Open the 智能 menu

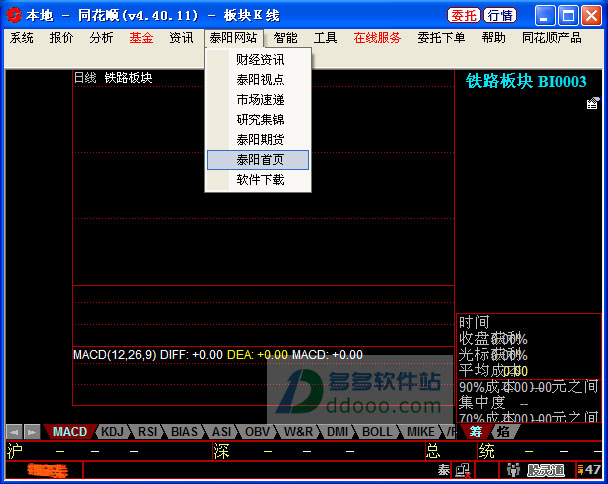(285, 38)
